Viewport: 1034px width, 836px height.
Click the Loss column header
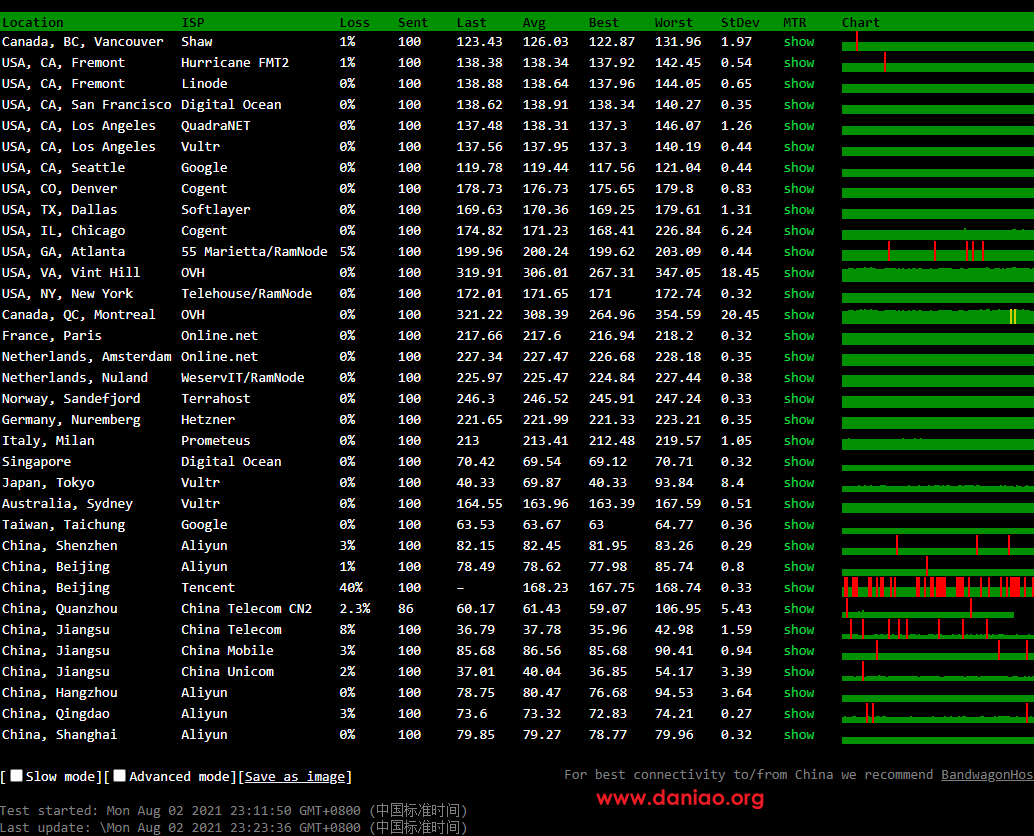pyautogui.click(x=354, y=22)
